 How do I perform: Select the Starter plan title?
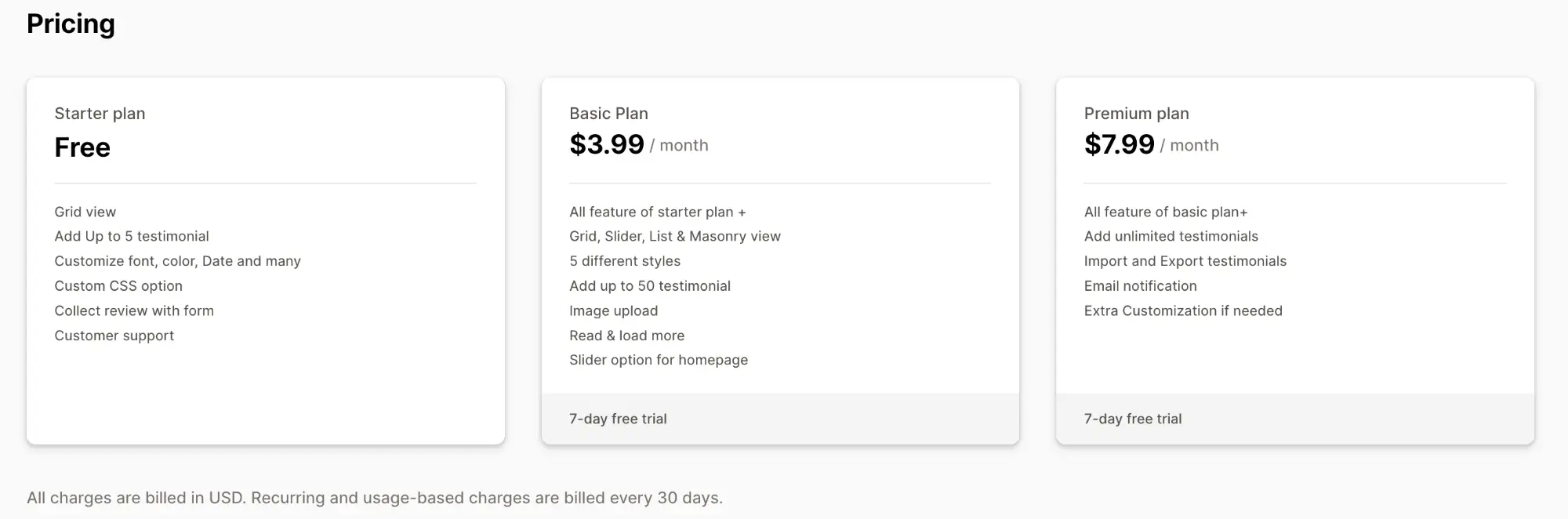100,114
